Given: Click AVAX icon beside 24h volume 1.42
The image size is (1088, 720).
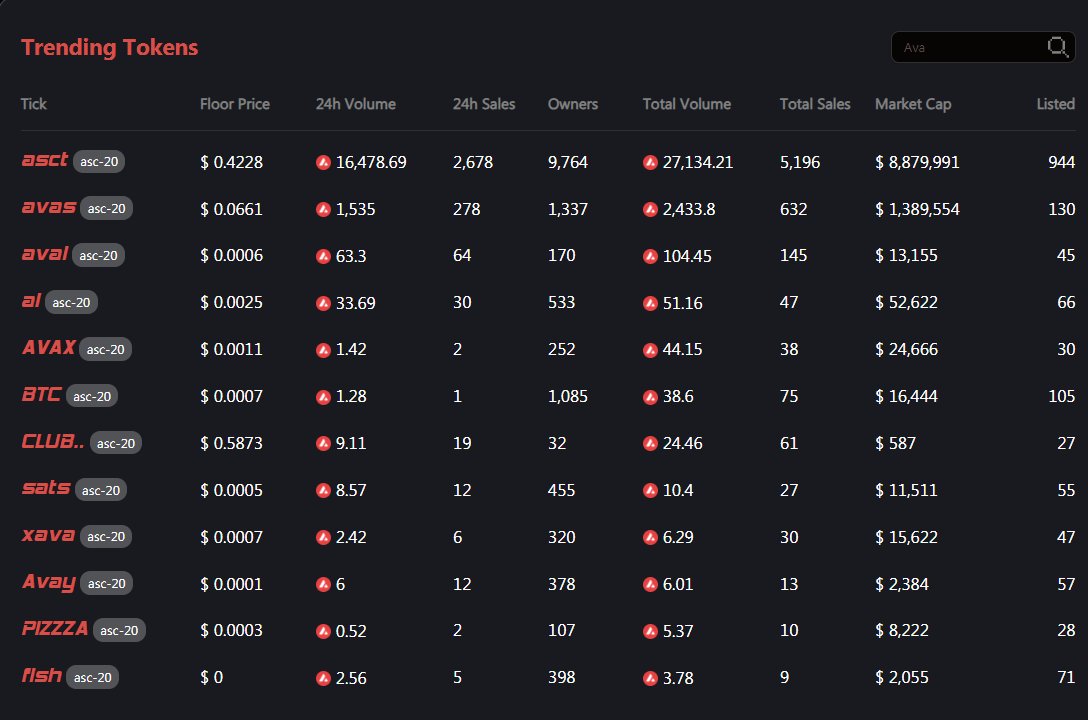Looking at the screenshot, I should pyautogui.click(x=323, y=350).
